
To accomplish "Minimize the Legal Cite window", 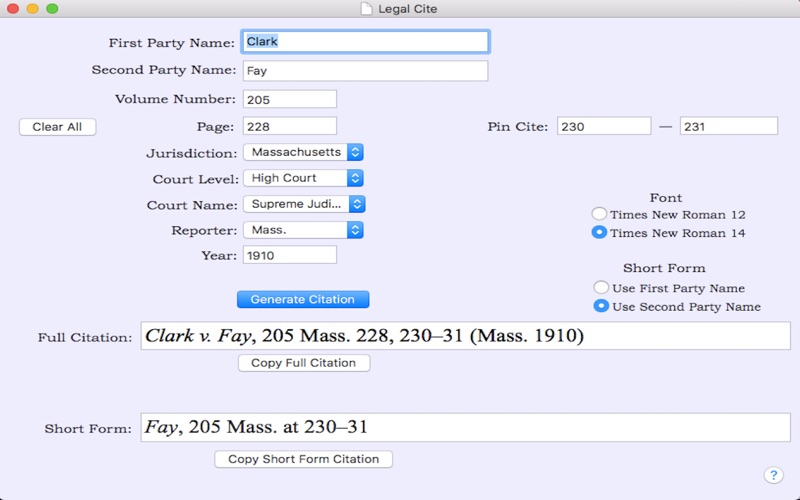I will 33,9.
